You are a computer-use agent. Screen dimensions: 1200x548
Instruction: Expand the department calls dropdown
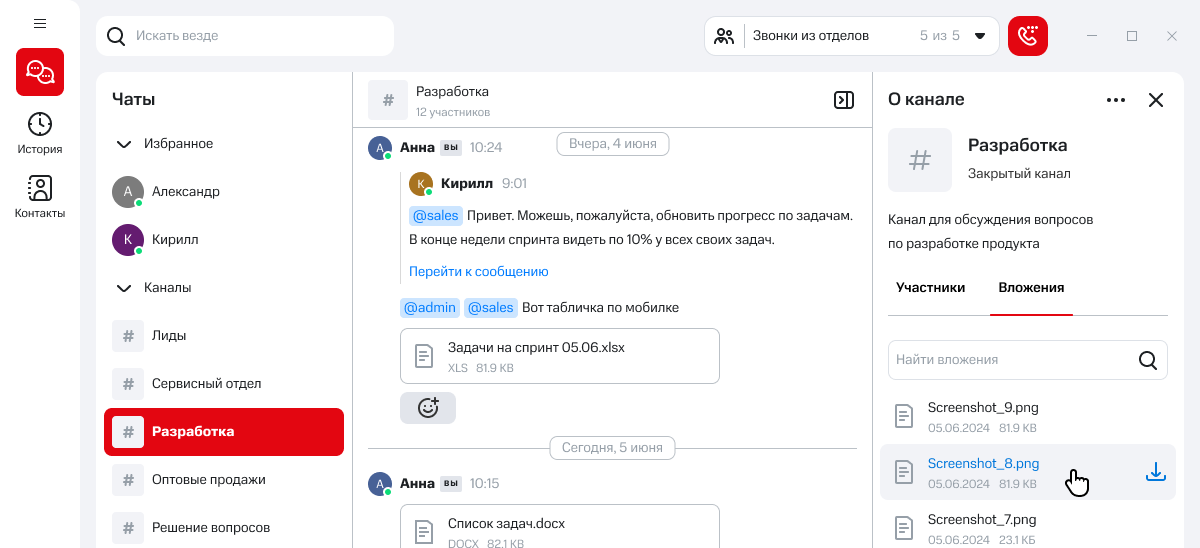[980, 36]
